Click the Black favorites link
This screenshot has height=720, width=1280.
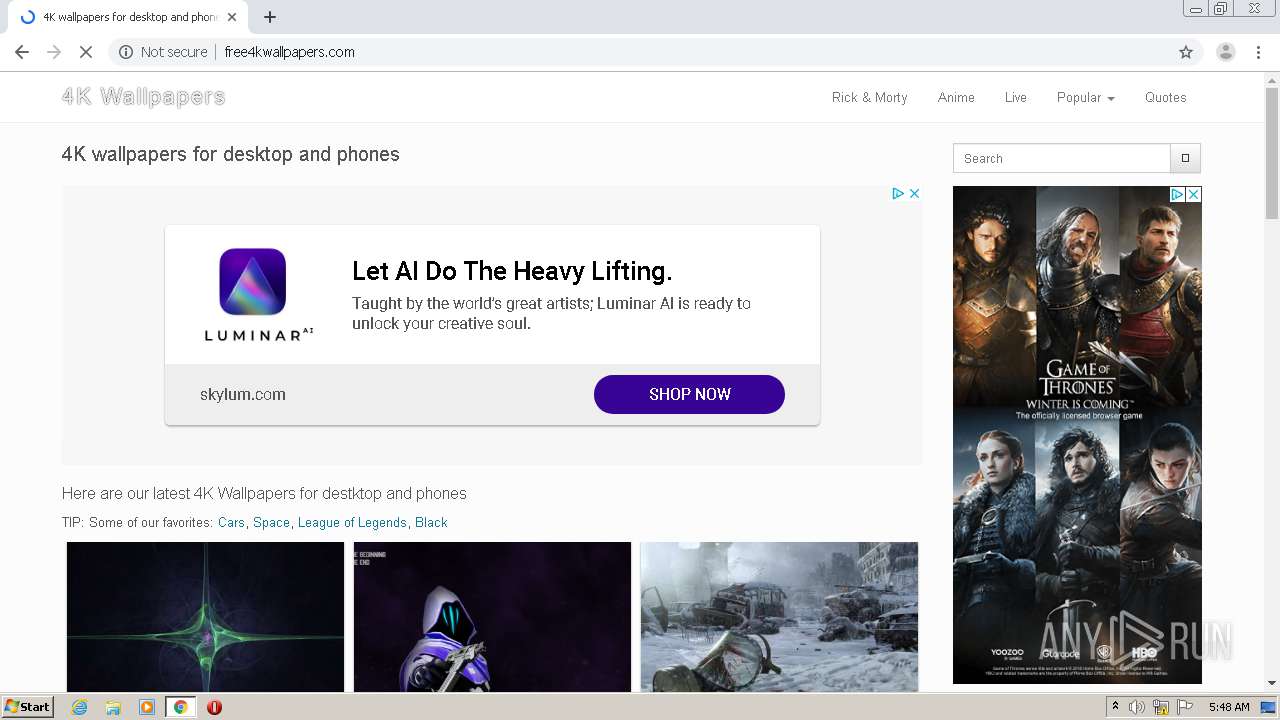pyautogui.click(x=431, y=522)
